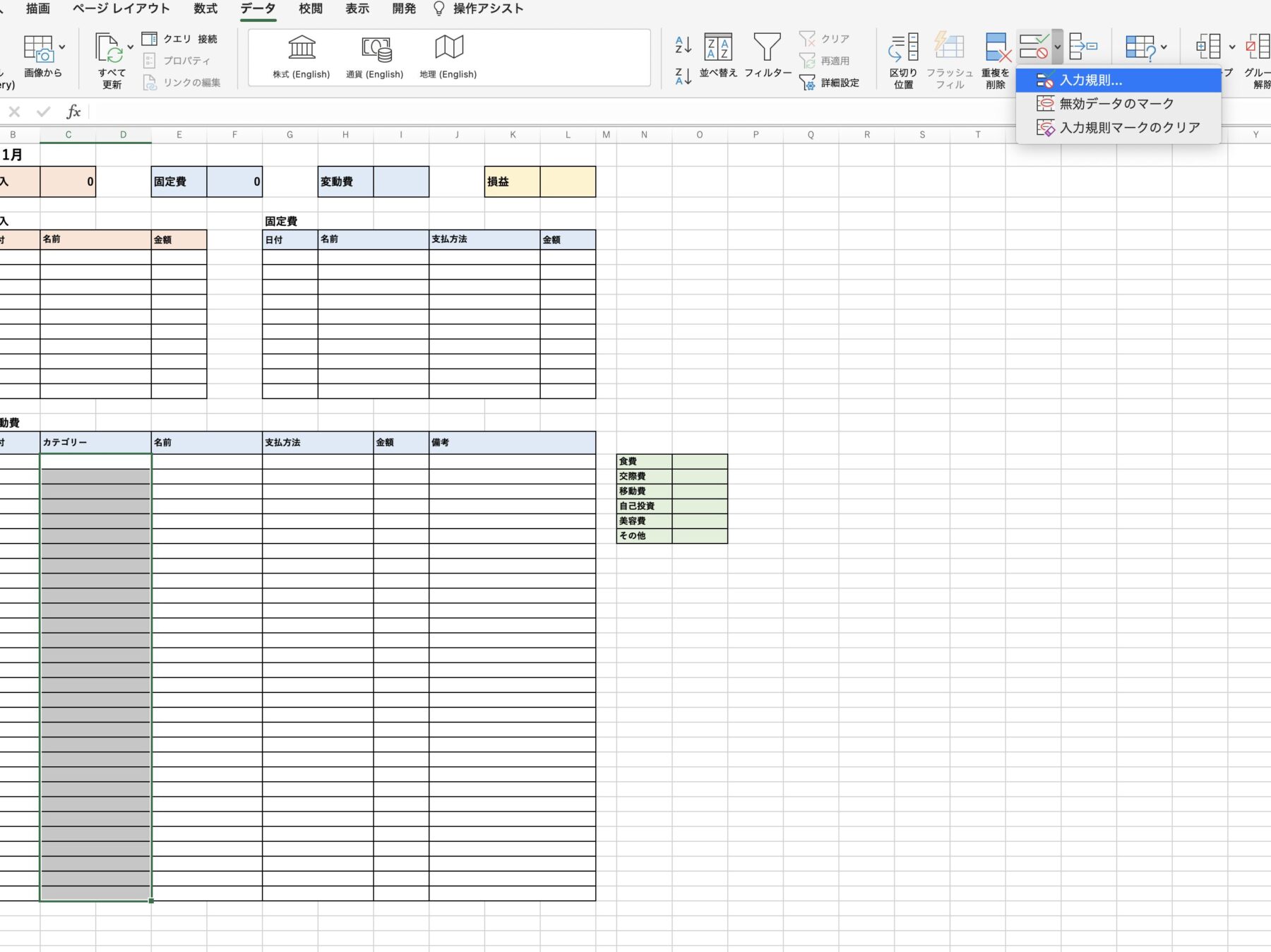Select 入力規則... from the dropdown menu

[x=1090, y=81]
